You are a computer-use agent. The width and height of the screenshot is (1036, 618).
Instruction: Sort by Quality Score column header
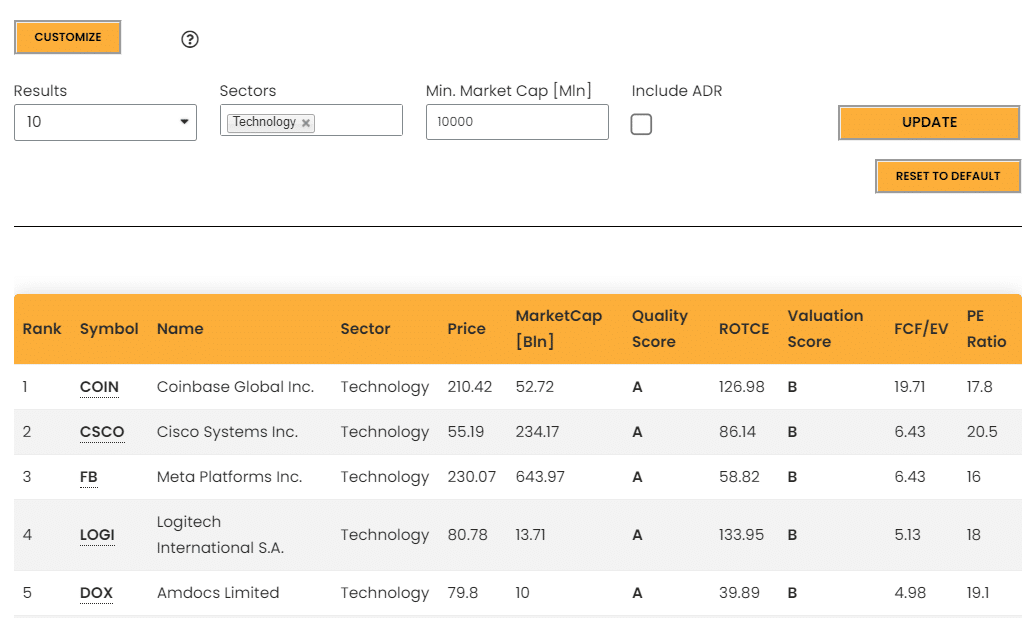(x=660, y=328)
